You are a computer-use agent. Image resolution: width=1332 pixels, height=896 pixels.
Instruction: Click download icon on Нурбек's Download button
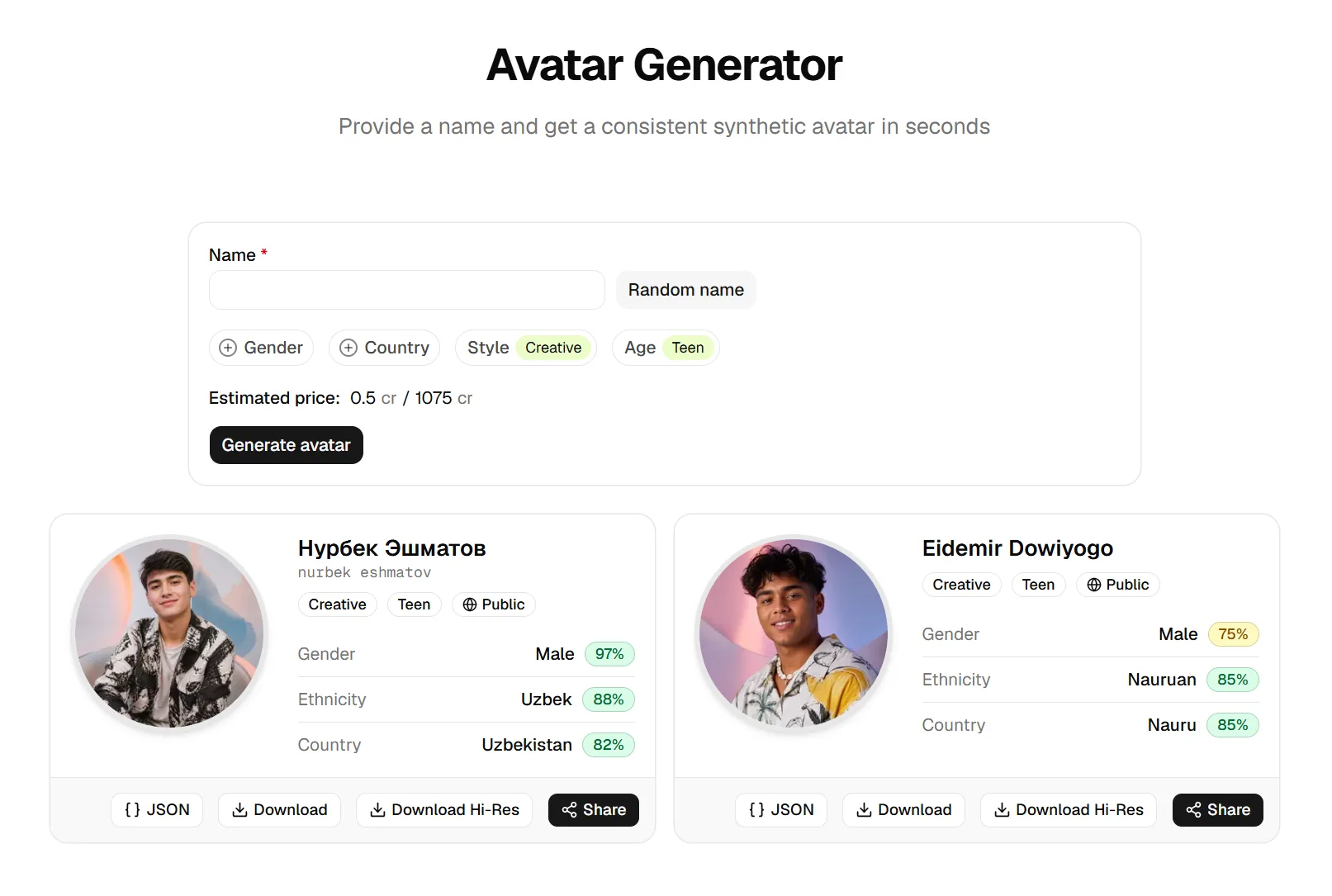239,810
